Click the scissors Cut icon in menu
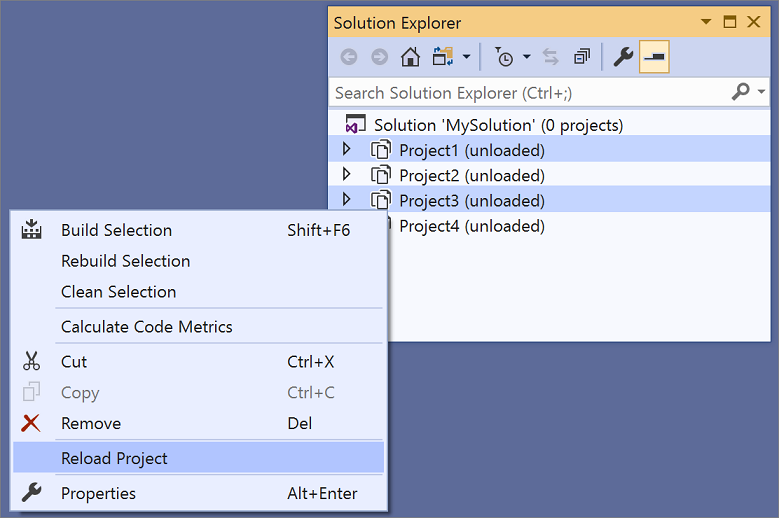 [31, 361]
